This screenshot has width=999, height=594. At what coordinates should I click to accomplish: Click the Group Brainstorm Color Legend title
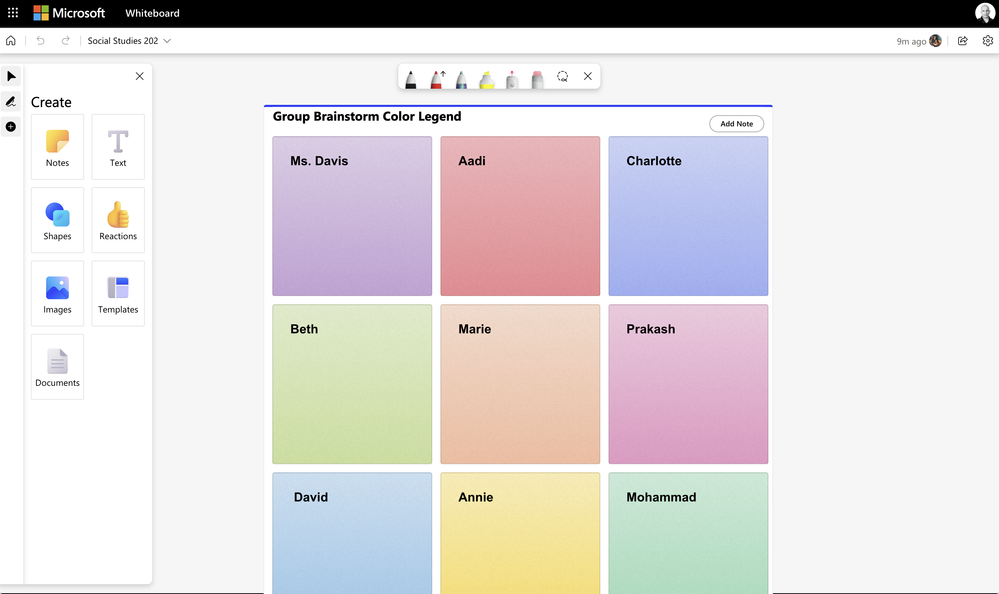(x=367, y=117)
